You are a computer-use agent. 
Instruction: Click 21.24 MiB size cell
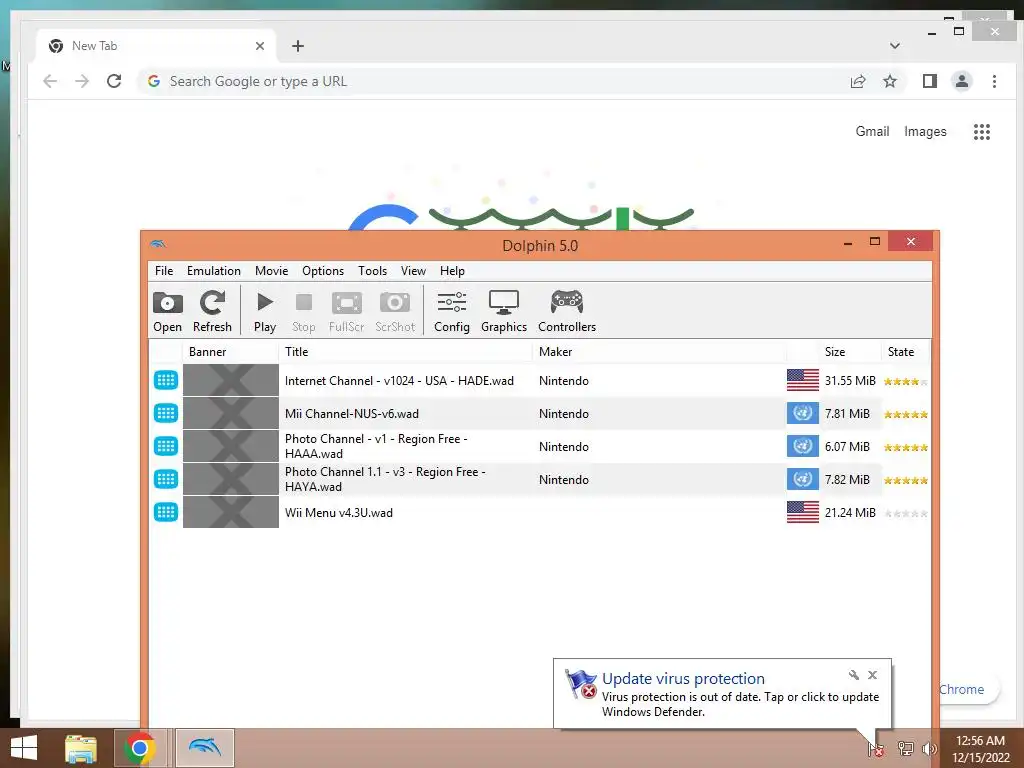coord(850,513)
